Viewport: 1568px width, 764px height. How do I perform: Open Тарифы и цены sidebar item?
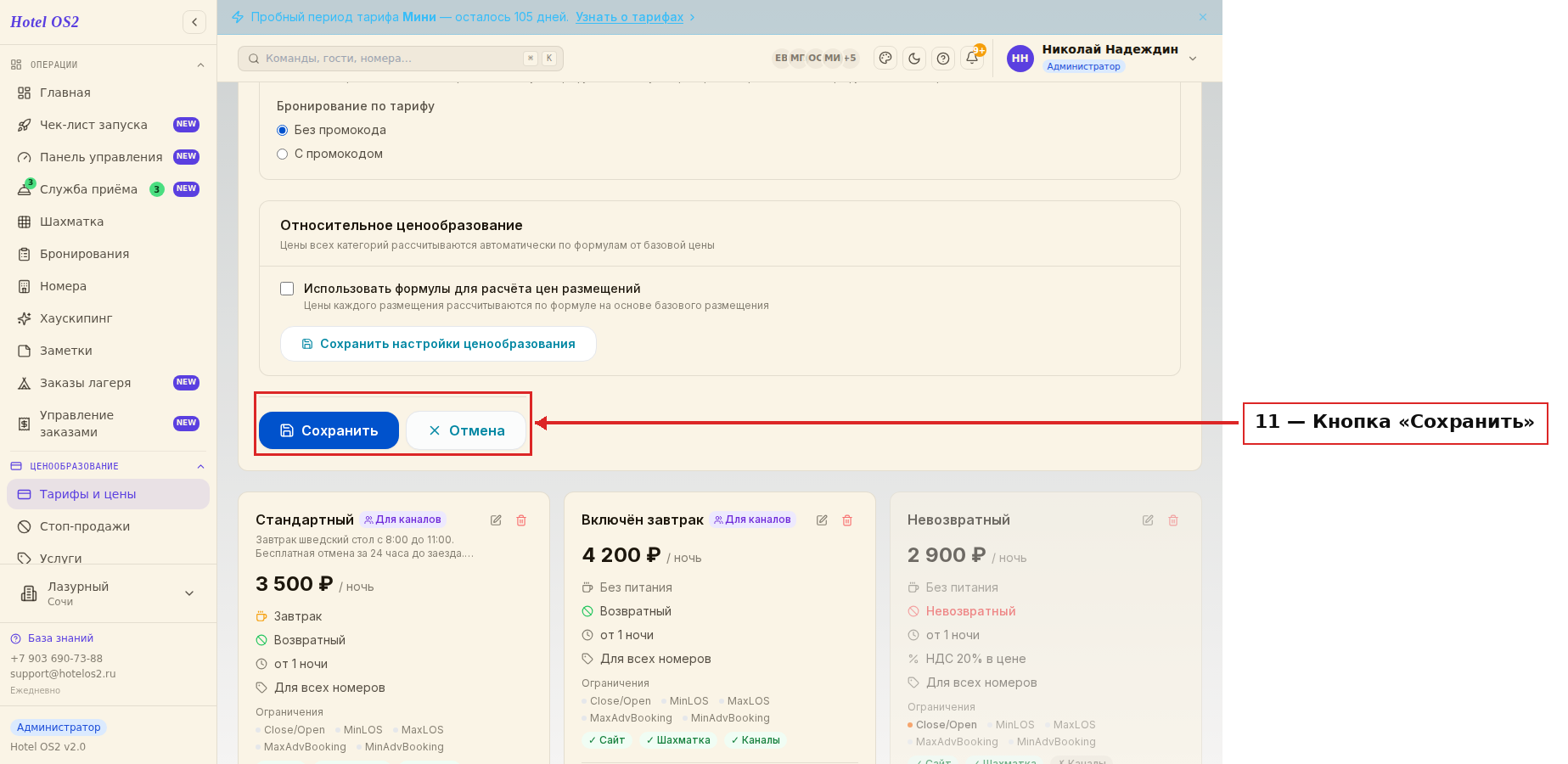(108, 494)
